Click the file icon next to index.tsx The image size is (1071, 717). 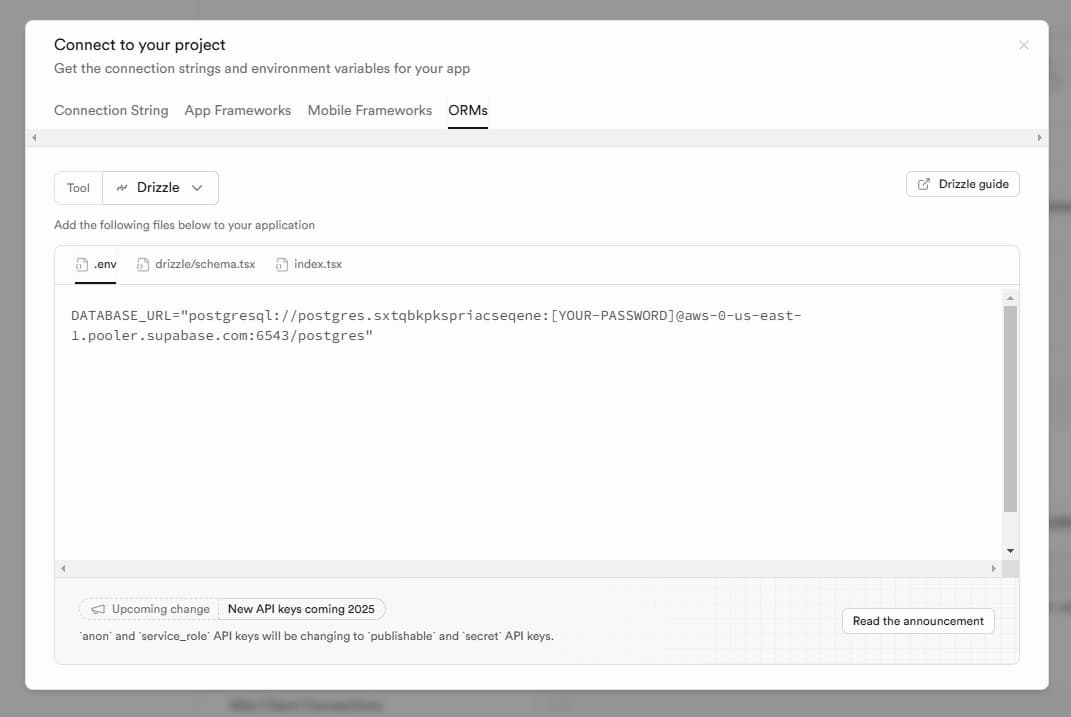[281, 264]
